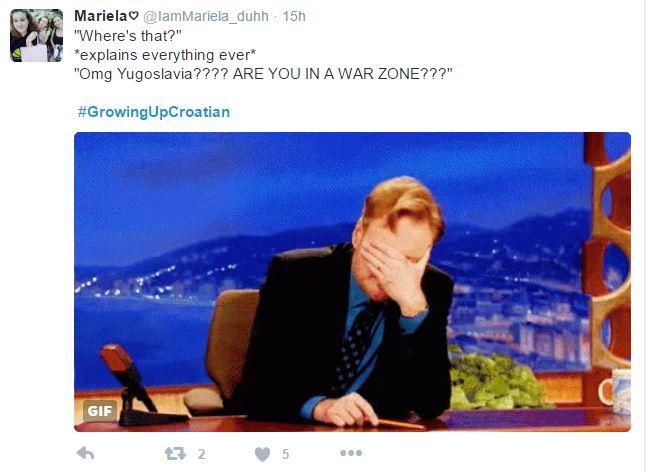Screen dimensions: 646x472
Task: Open the three-dot more options menu
Action: coord(351,453)
